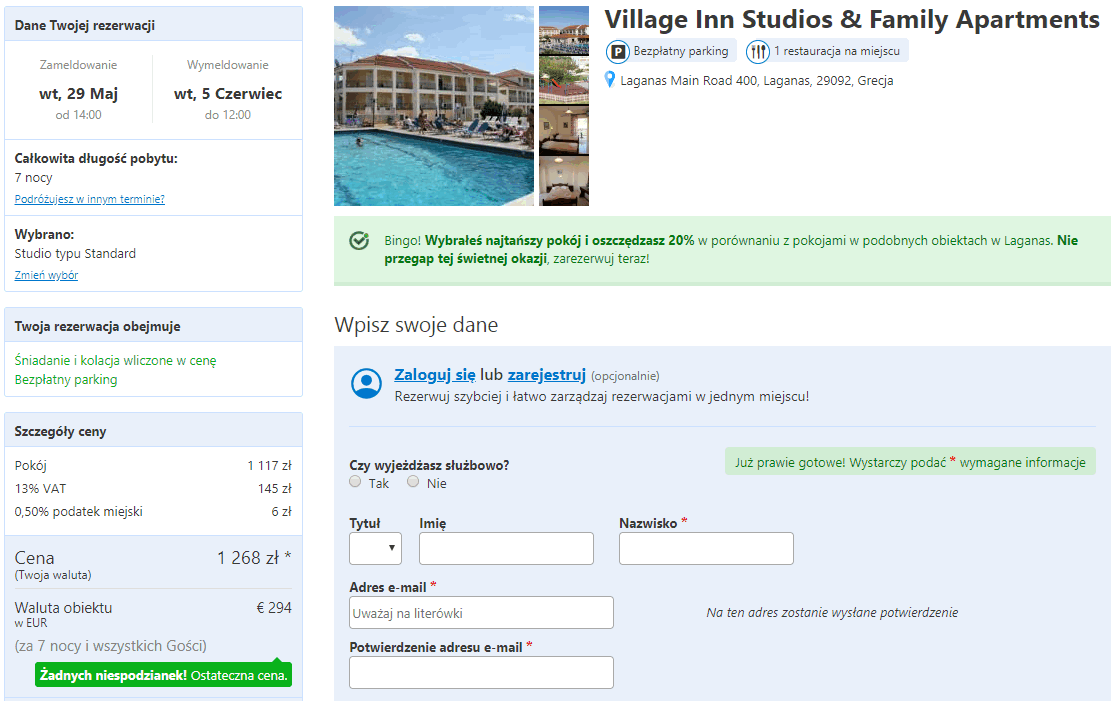Click Studio typu Standard text
The width and height of the screenshot is (1114, 701).
click(75, 254)
